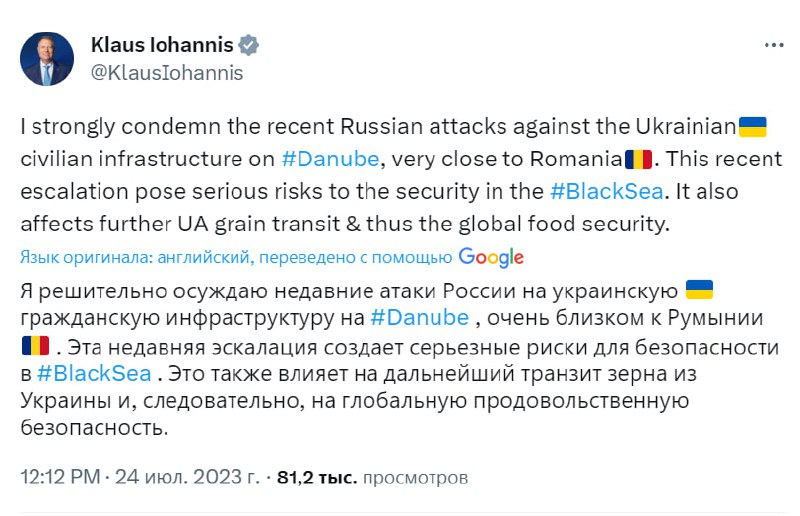Viewport: 800px width, 516px height.
Task: Open the three-dot more options menu
Action: pos(773,46)
